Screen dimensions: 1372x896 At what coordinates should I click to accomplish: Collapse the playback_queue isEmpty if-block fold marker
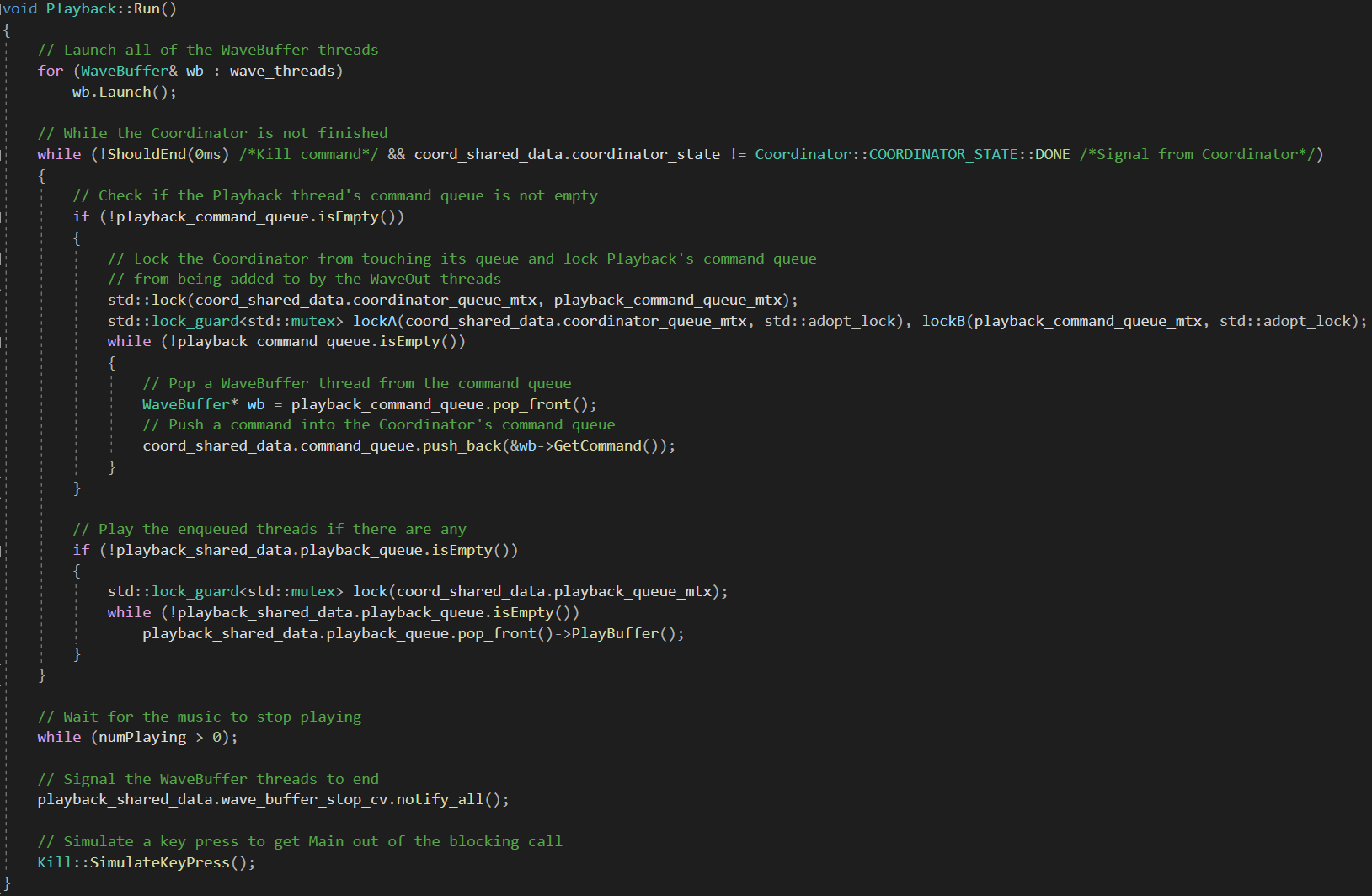point(3,551)
